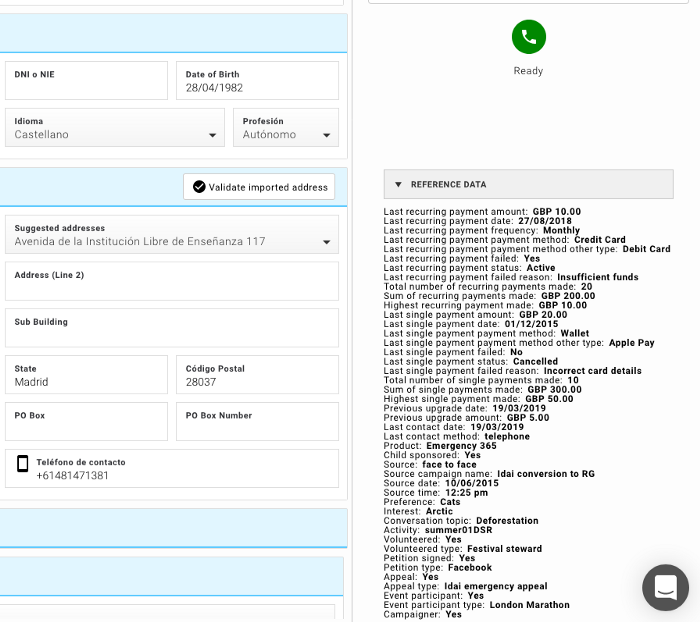
Task: Click the contact phone number +61481471381
Action: tap(73, 476)
